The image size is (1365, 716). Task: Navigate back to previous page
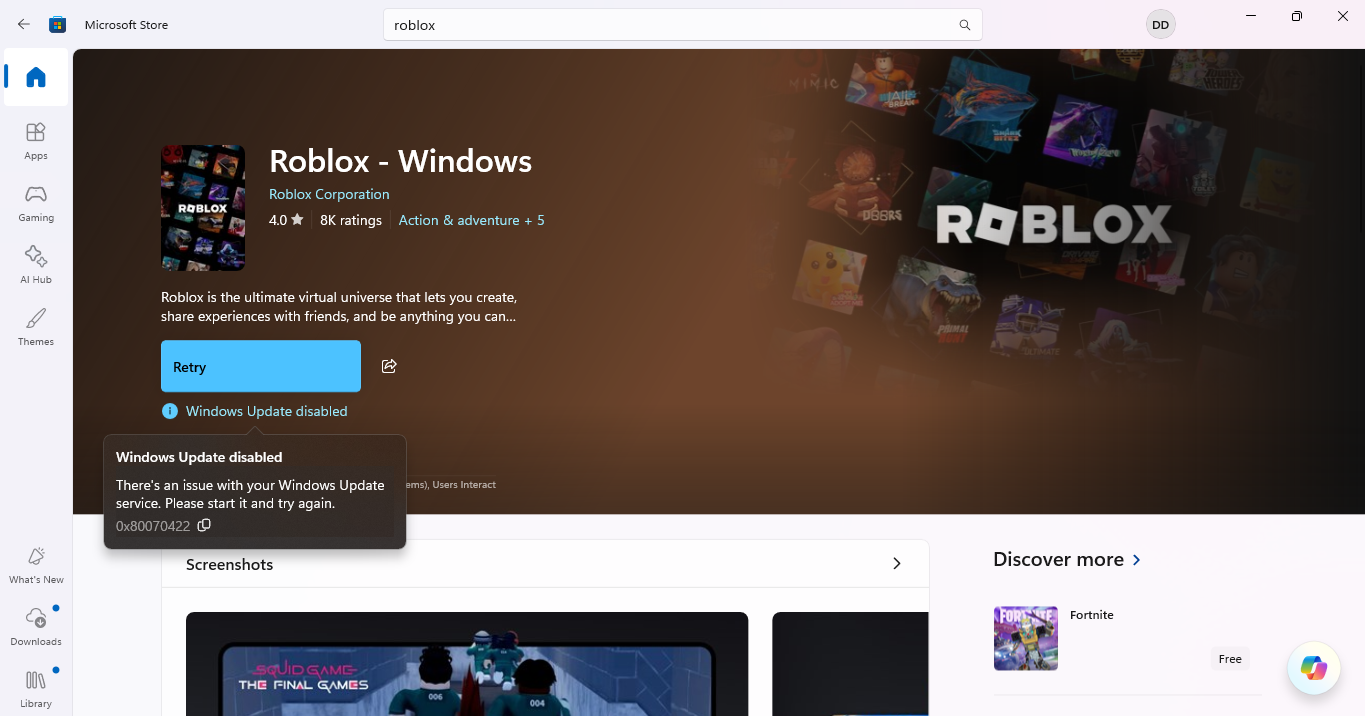tap(23, 24)
